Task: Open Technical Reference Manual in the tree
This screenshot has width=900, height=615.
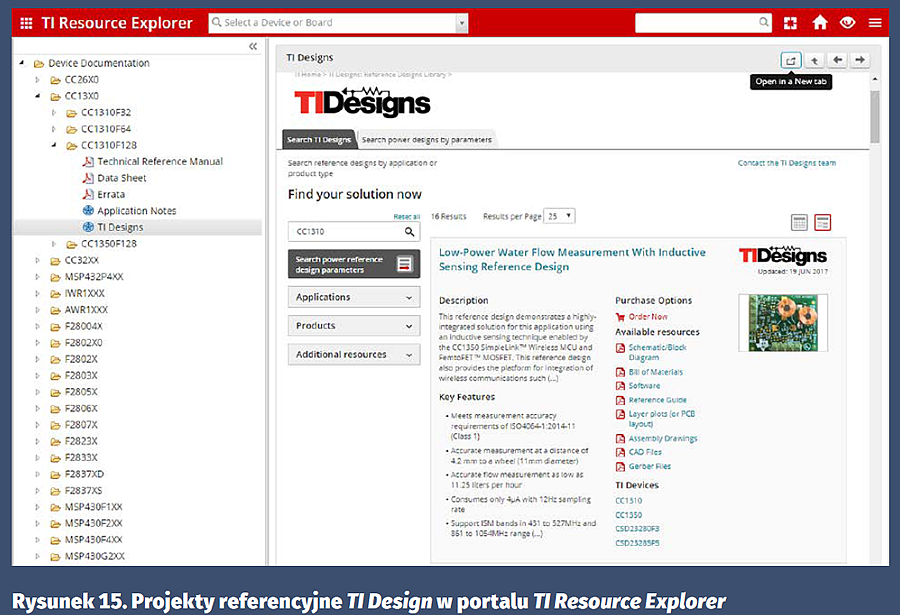Action: [x=160, y=162]
